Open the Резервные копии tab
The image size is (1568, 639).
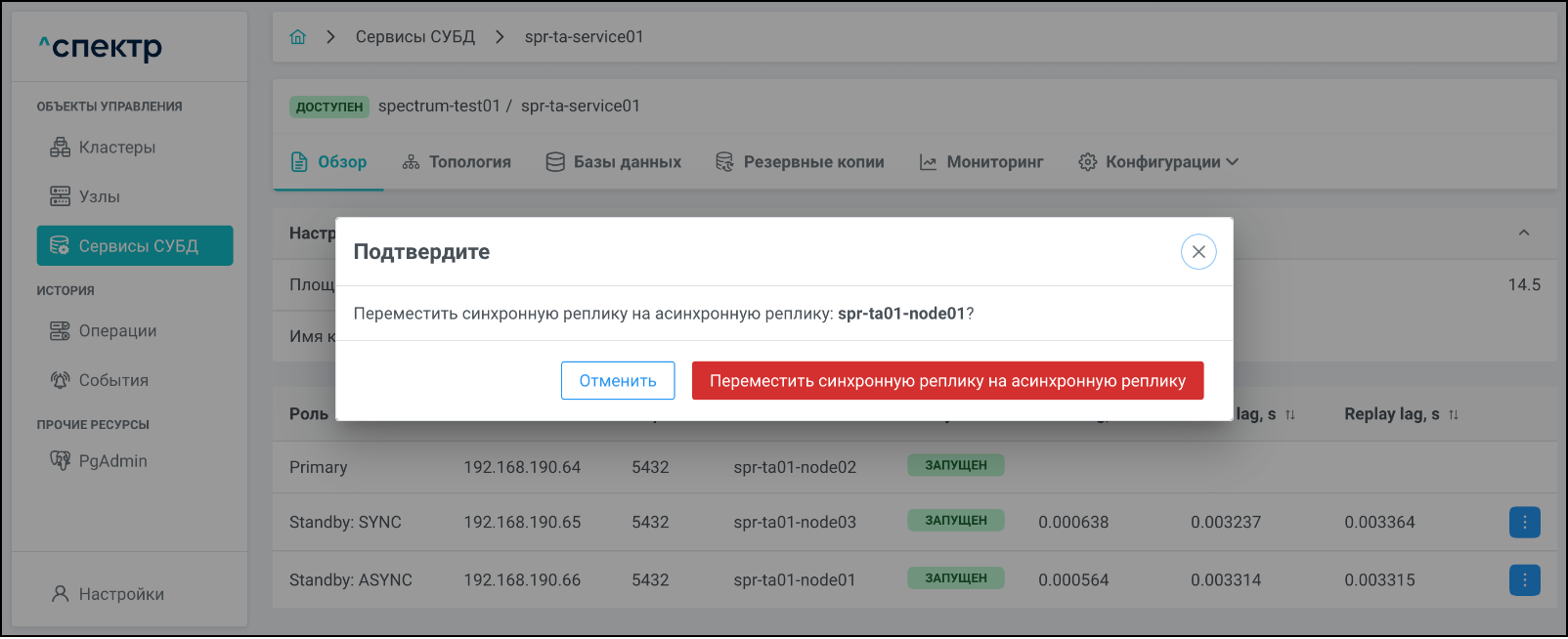[800, 162]
